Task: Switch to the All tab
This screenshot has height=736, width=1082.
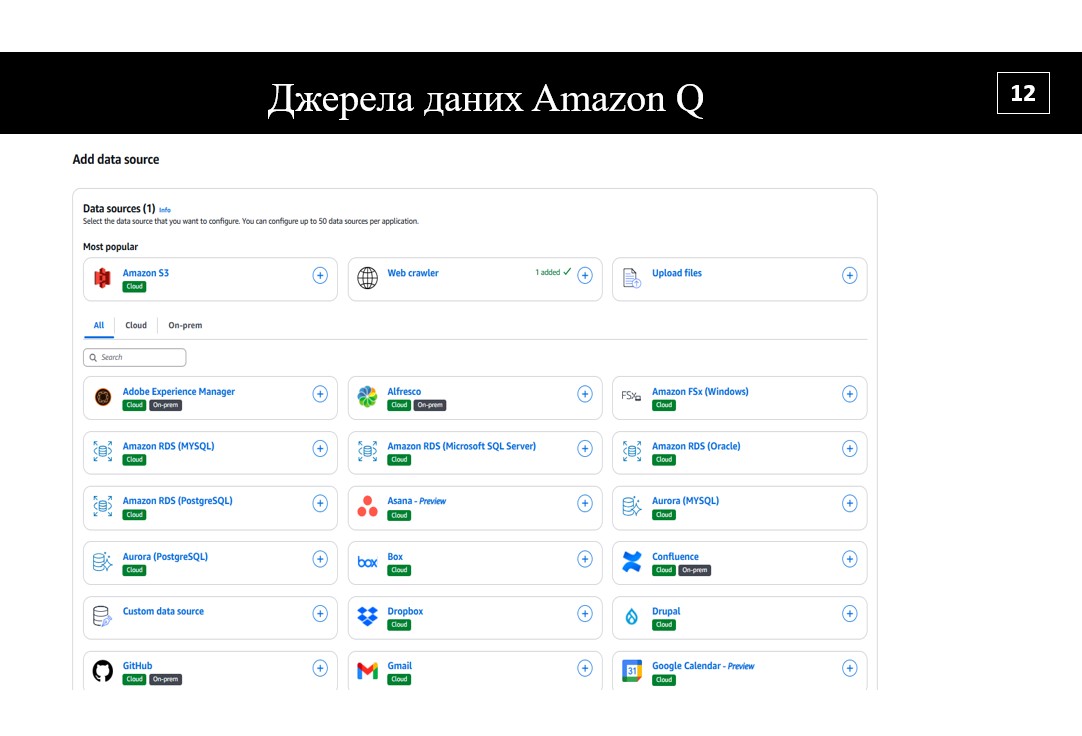Action: click(x=99, y=325)
